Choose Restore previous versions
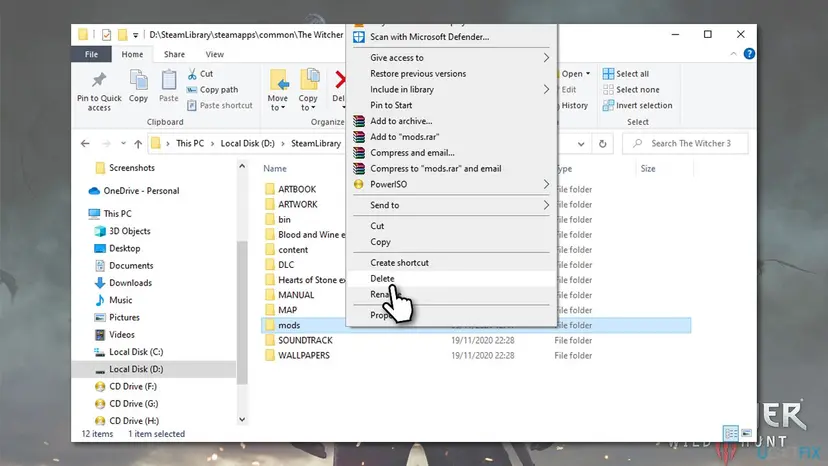Image resolution: width=828 pixels, height=466 pixels. click(x=451, y=73)
